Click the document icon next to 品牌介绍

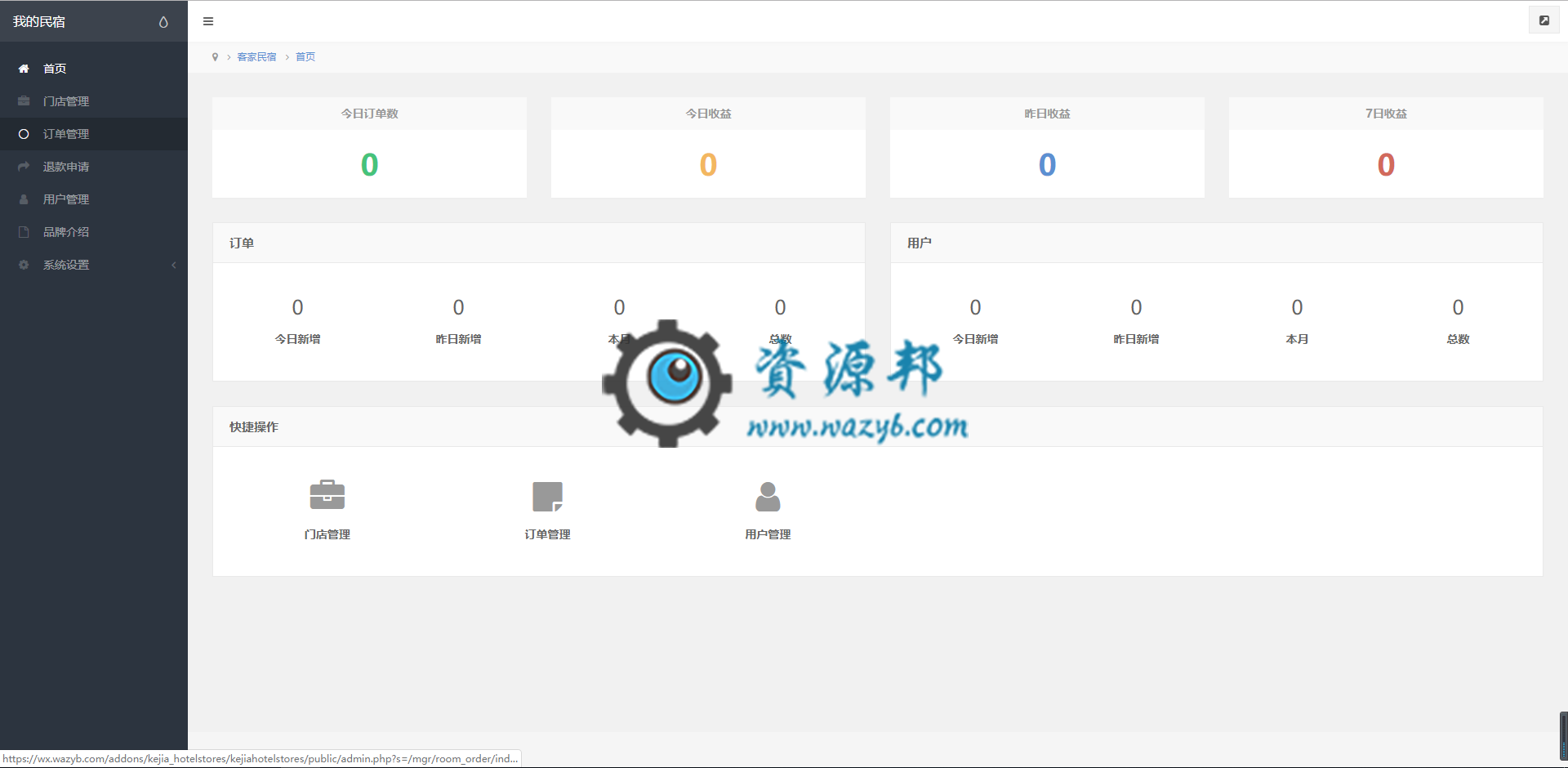click(24, 232)
